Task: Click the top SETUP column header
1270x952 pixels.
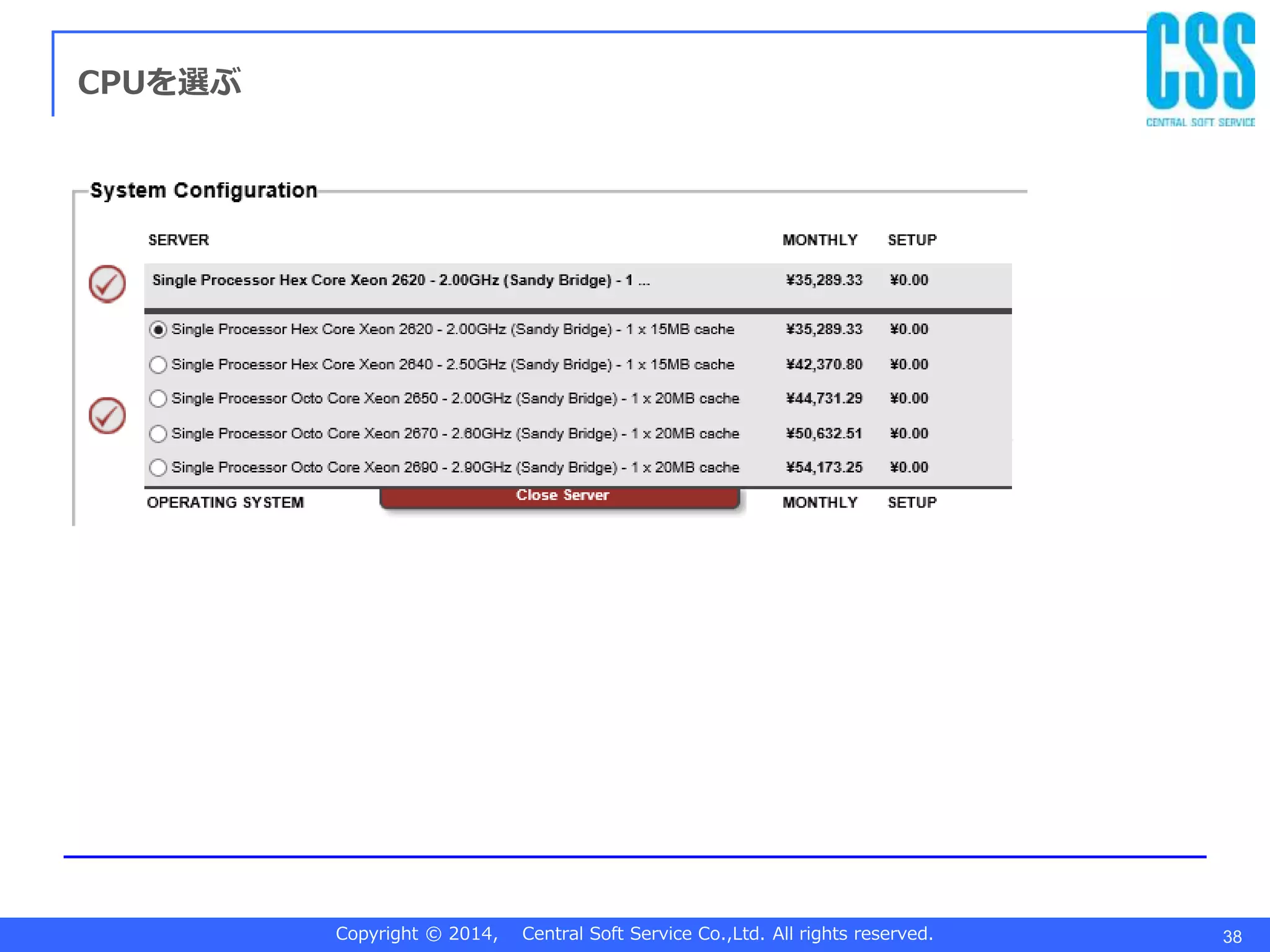Action: click(x=912, y=240)
